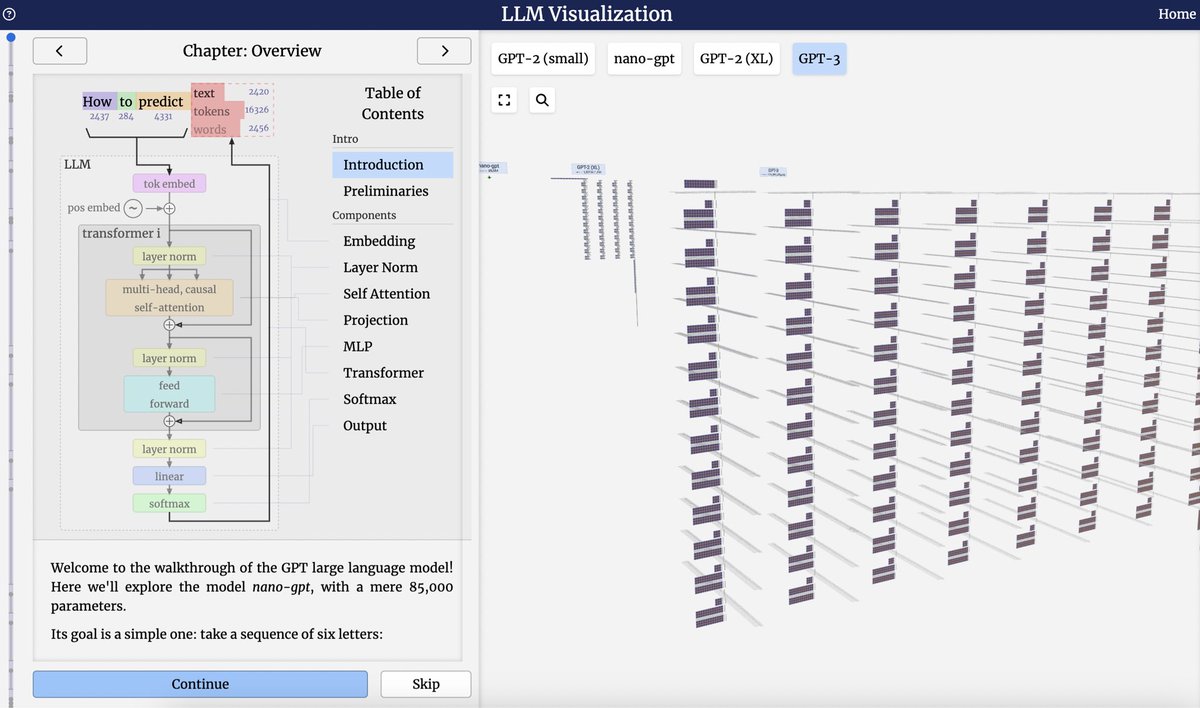
Task: Click the tok embed block in diagram
Action: (169, 184)
